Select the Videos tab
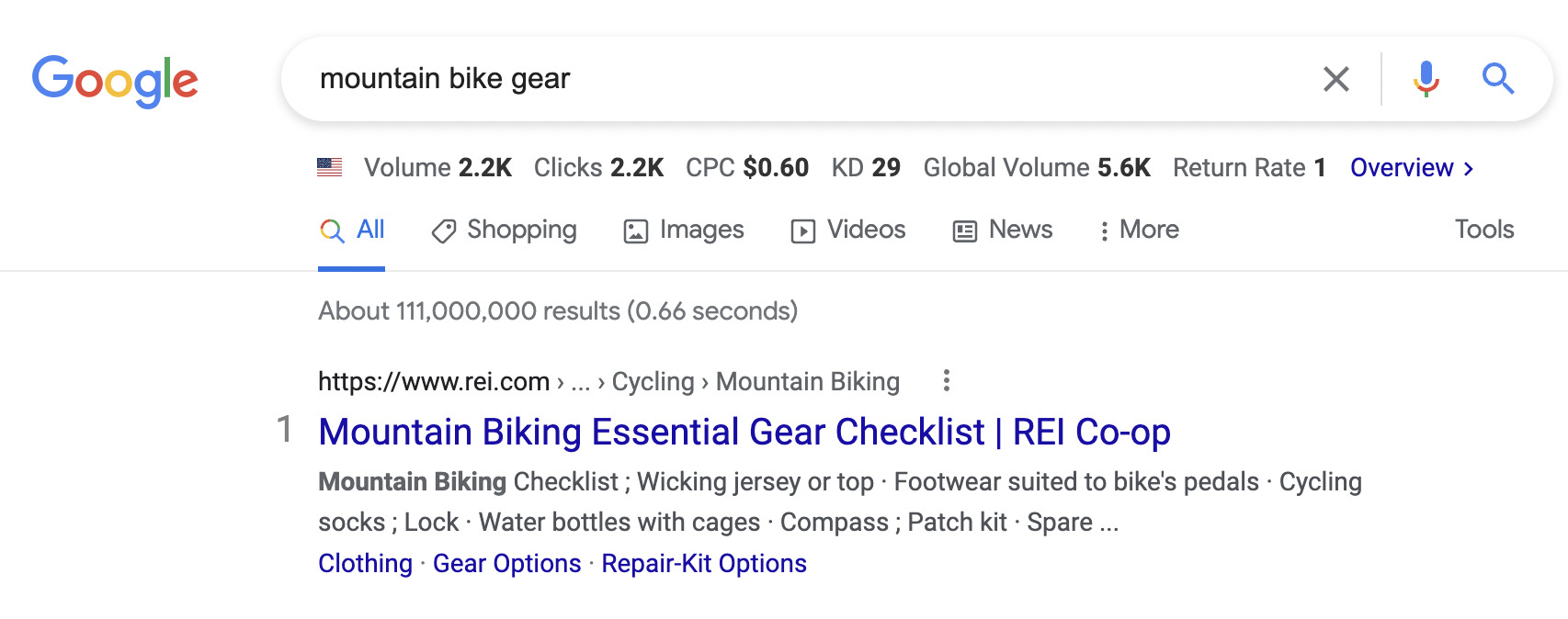Viewport: 1568px width, 619px height. click(x=847, y=231)
